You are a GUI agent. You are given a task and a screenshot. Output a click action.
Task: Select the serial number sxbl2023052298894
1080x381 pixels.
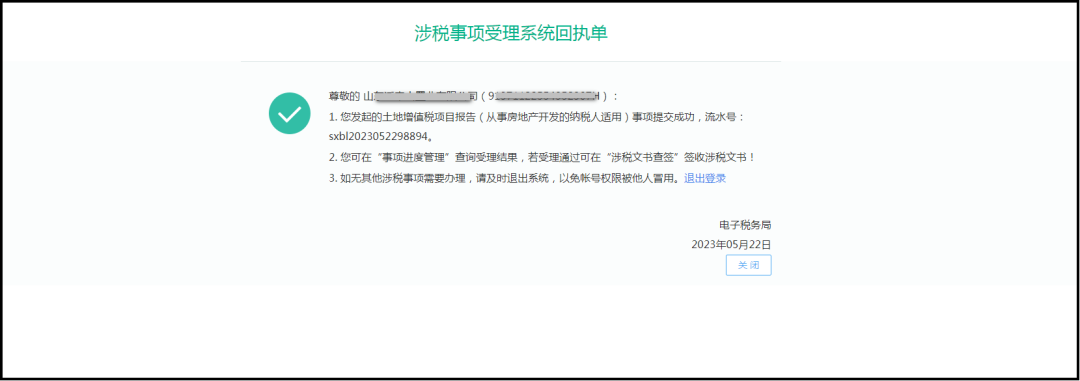[380, 136]
